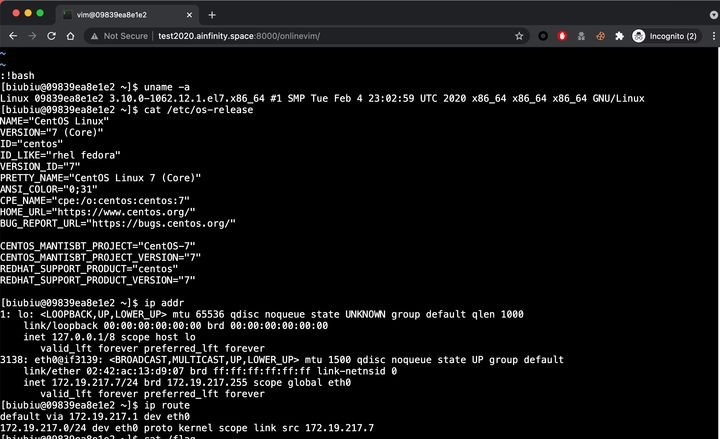Image resolution: width=720 pixels, height=439 pixels.
Task: Click the forward navigation arrow
Action: coord(32,36)
